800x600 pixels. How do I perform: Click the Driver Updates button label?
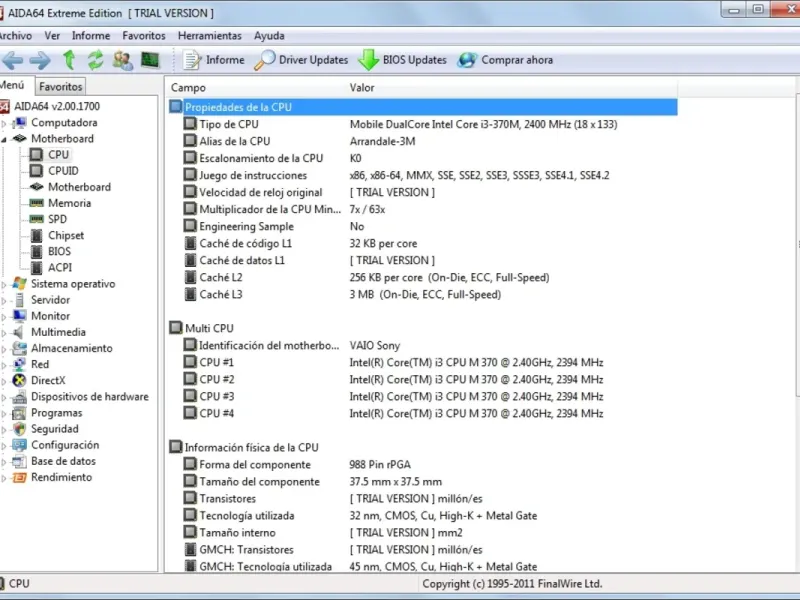tap(313, 60)
